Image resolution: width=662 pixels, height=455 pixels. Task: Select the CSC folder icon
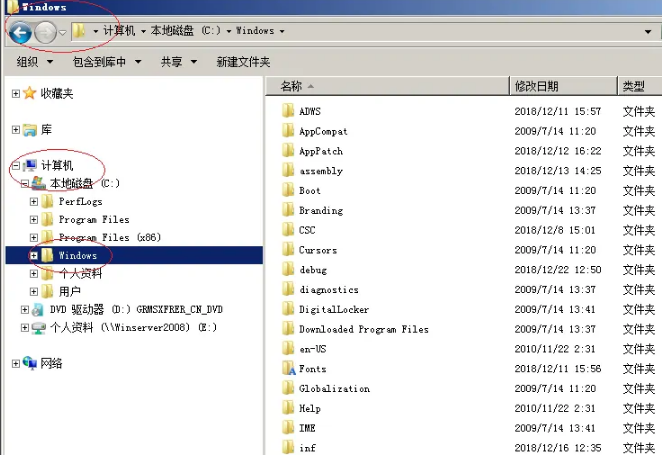click(x=288, y=230)
